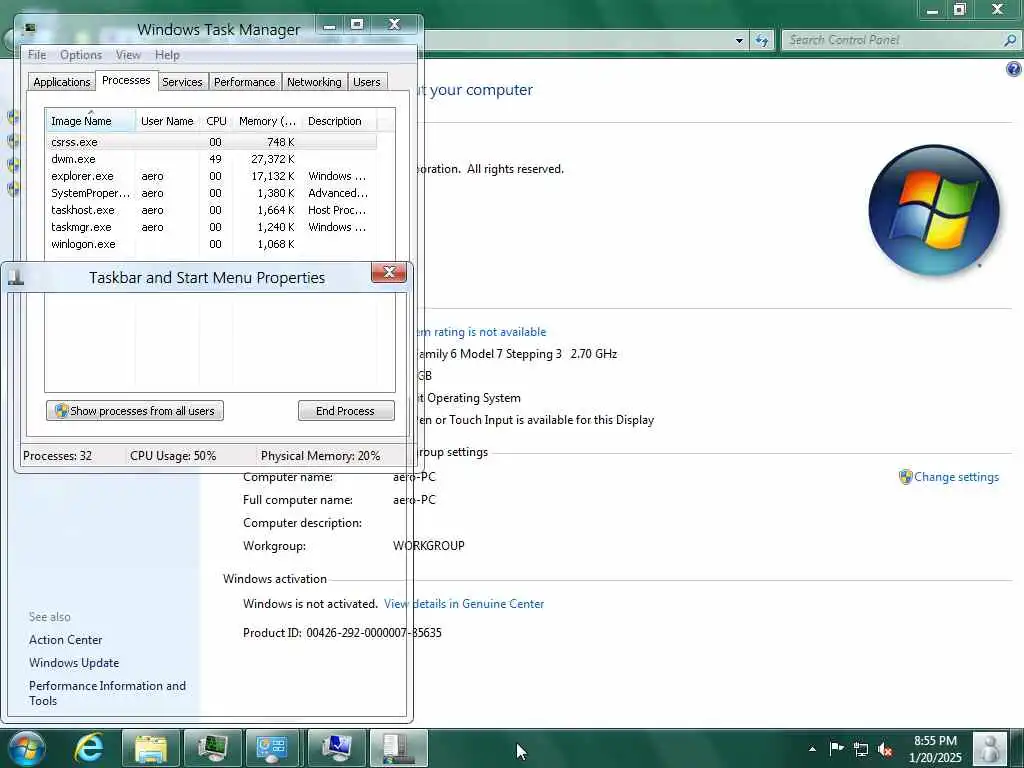Viewport: 1024px width, 768px height.
Task: Open Windows Update in See also
Action: 74,663
